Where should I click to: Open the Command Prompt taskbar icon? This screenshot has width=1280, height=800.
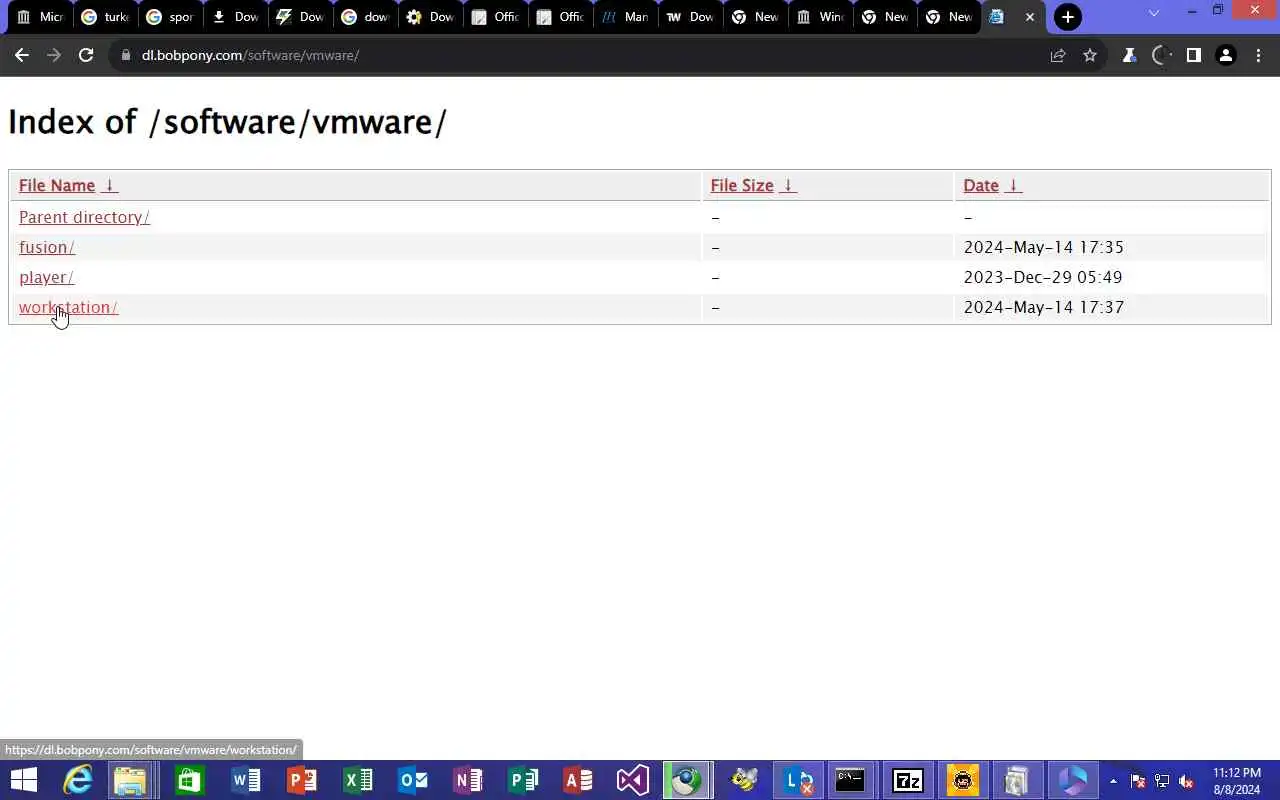click(850, 780)
